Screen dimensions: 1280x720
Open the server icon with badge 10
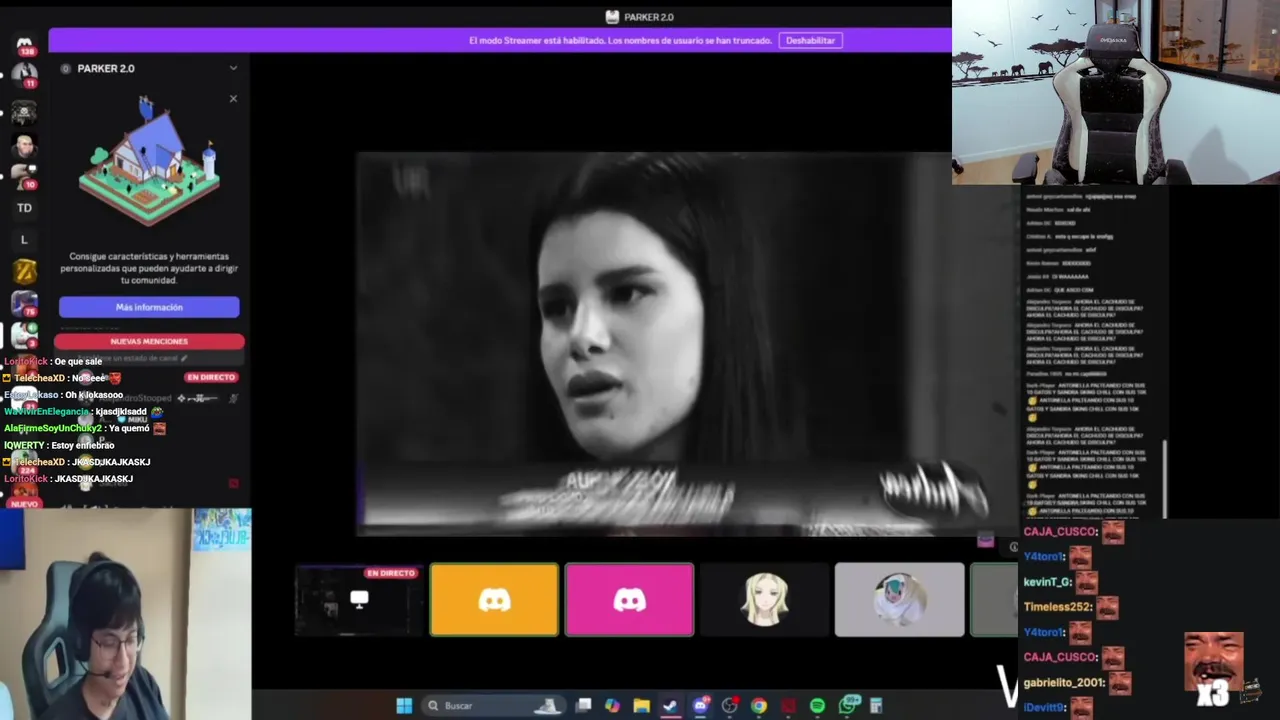(24, 177)
